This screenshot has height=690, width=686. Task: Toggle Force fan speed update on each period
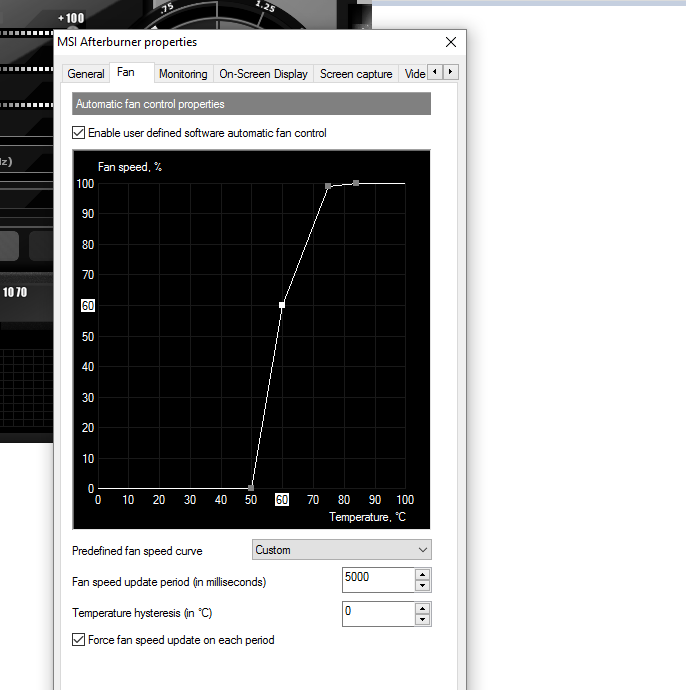click(78, 639)
